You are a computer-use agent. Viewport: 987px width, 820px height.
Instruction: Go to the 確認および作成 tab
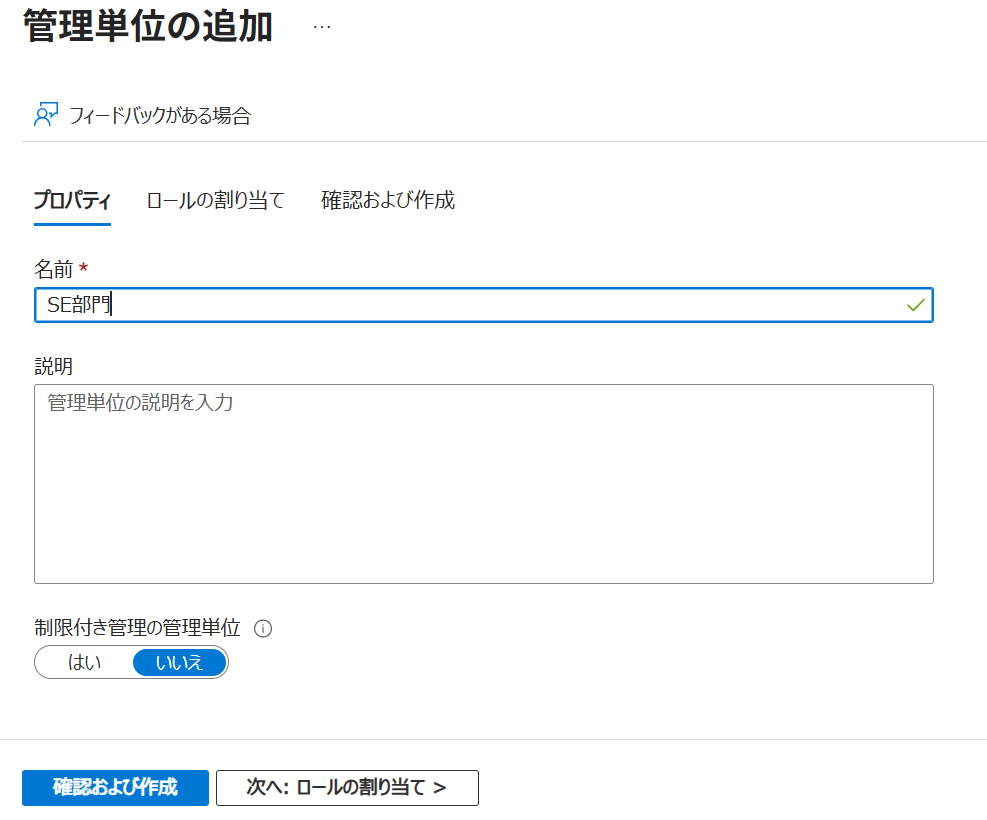[x=388, y=200]
